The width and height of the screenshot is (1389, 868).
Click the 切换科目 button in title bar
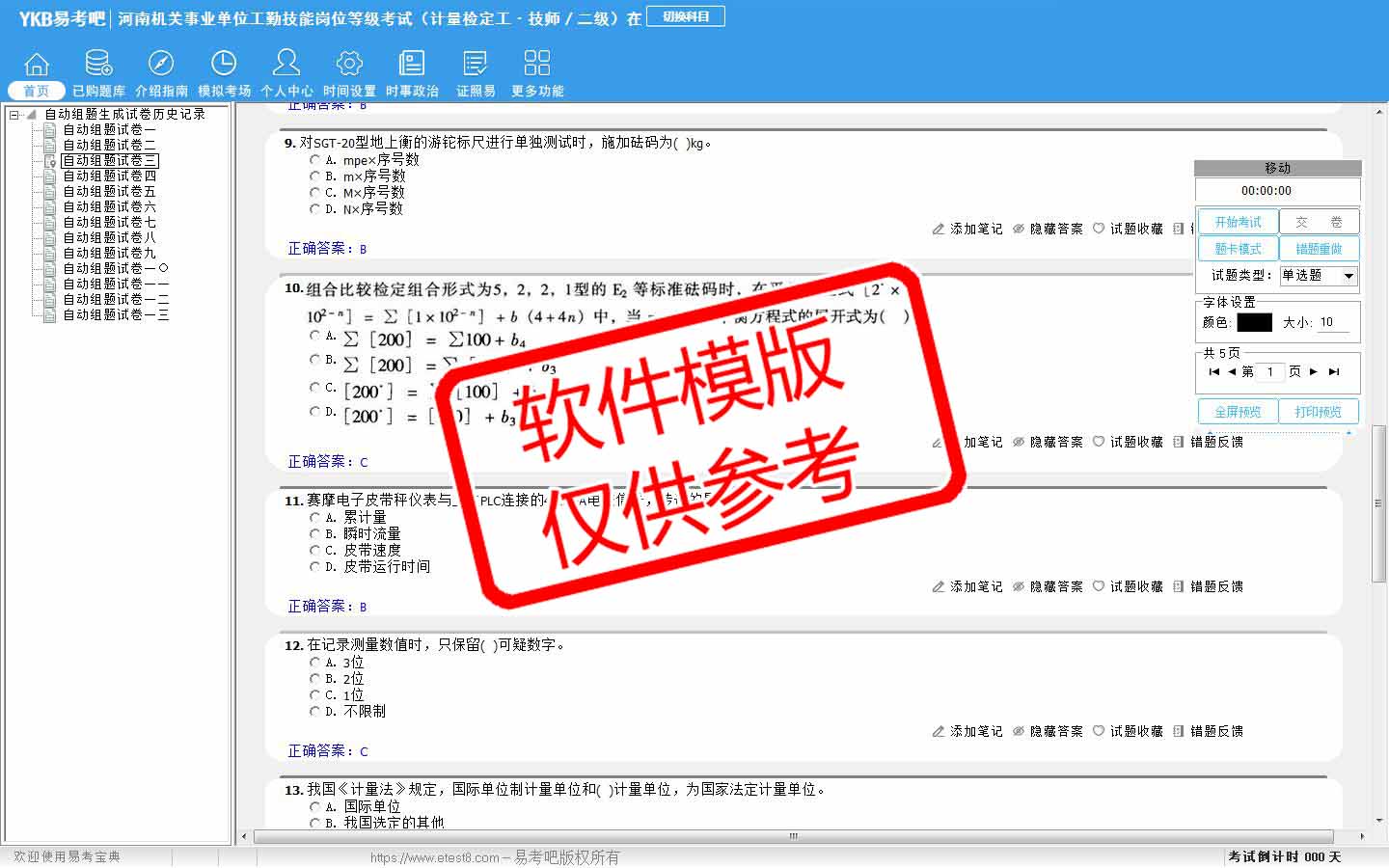point(686,17)
